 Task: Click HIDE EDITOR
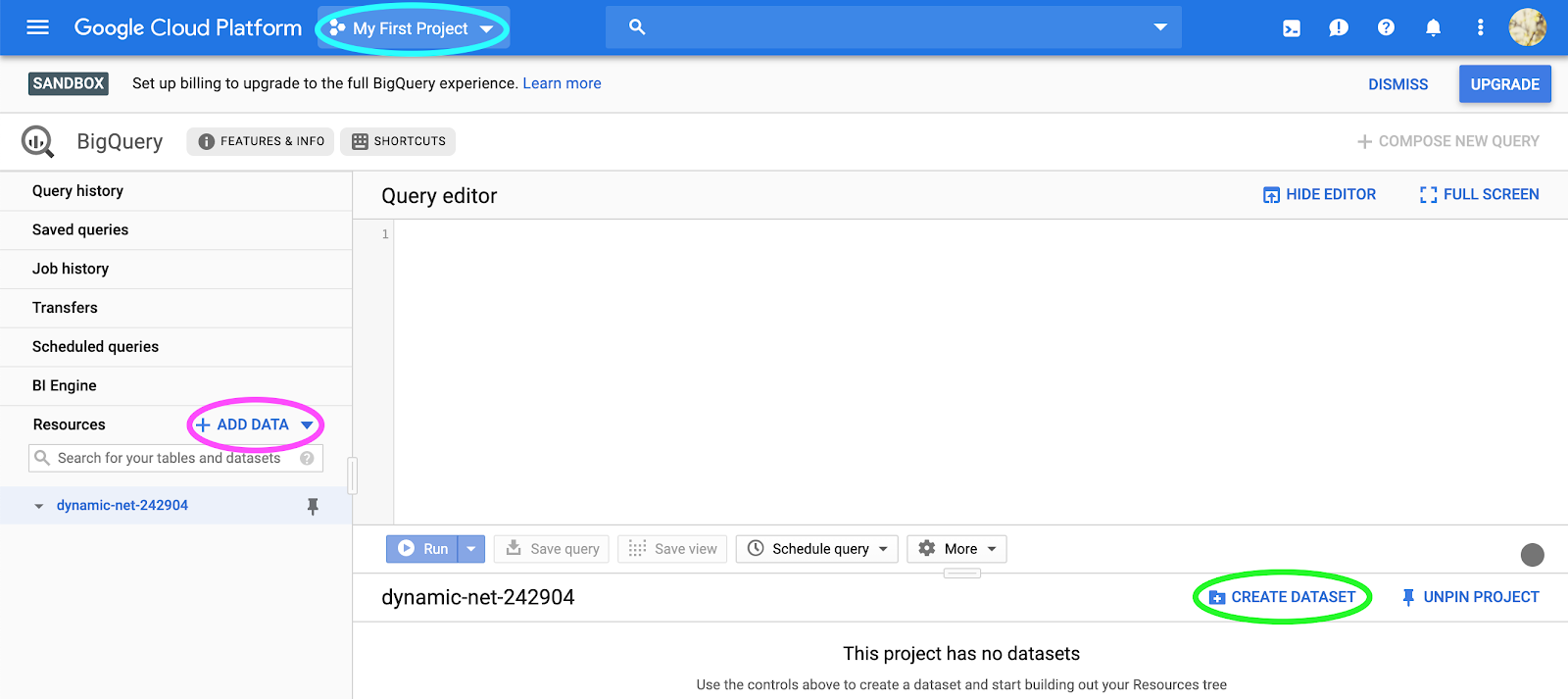pos(1319,194)
